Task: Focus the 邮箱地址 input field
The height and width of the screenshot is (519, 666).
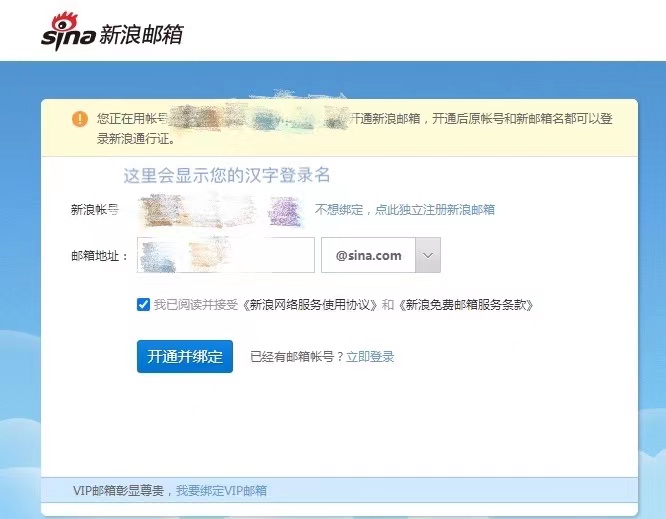Action: (226, 255)
